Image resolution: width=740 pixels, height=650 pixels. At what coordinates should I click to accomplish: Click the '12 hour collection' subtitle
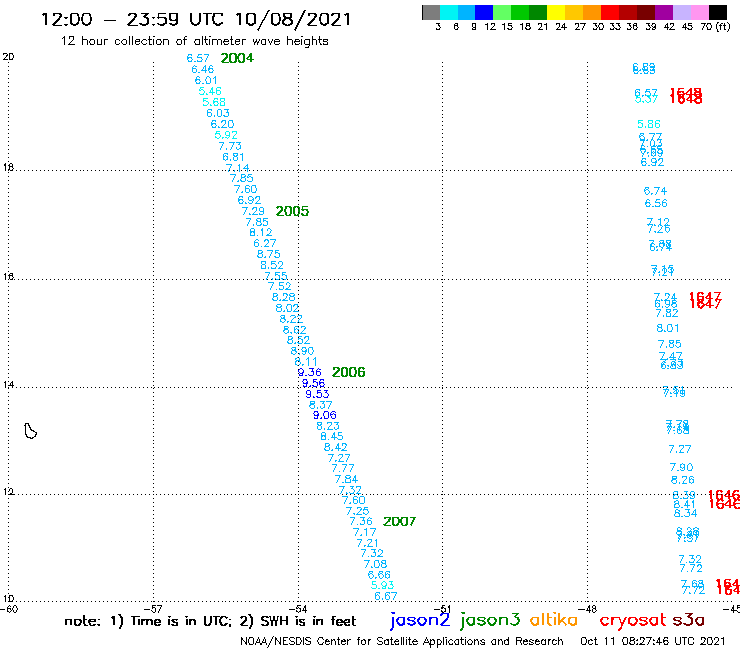(194, 41)
